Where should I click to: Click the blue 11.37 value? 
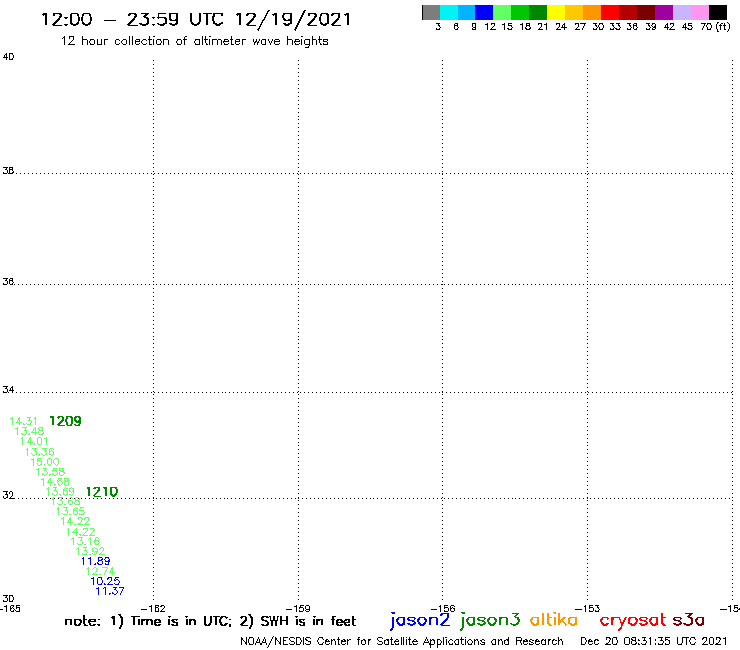pyautogui.click(x=110, y=591)
